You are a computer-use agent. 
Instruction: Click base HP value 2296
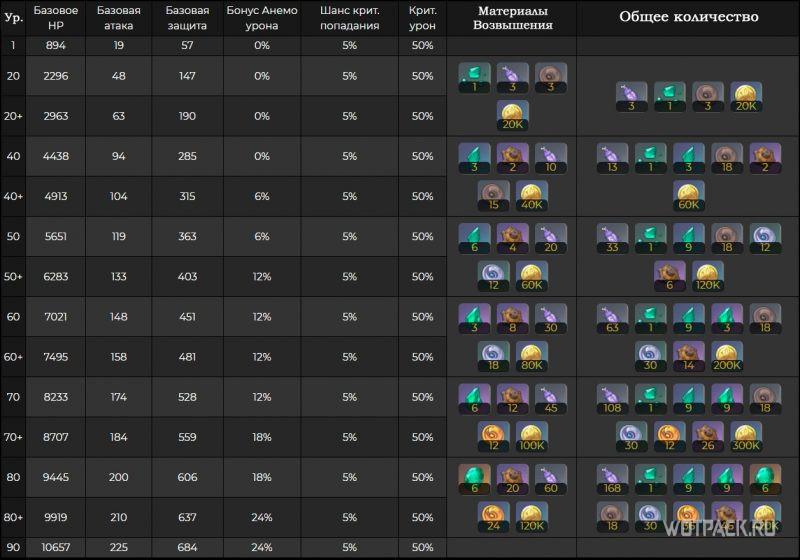coord(56,76)
